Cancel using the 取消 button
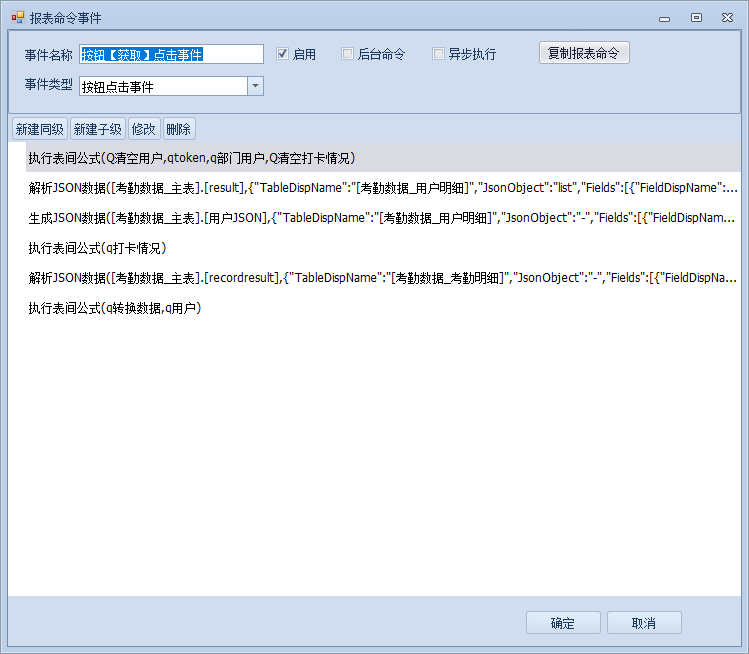Viewport: 749px width, 654px height. [644, 623]
